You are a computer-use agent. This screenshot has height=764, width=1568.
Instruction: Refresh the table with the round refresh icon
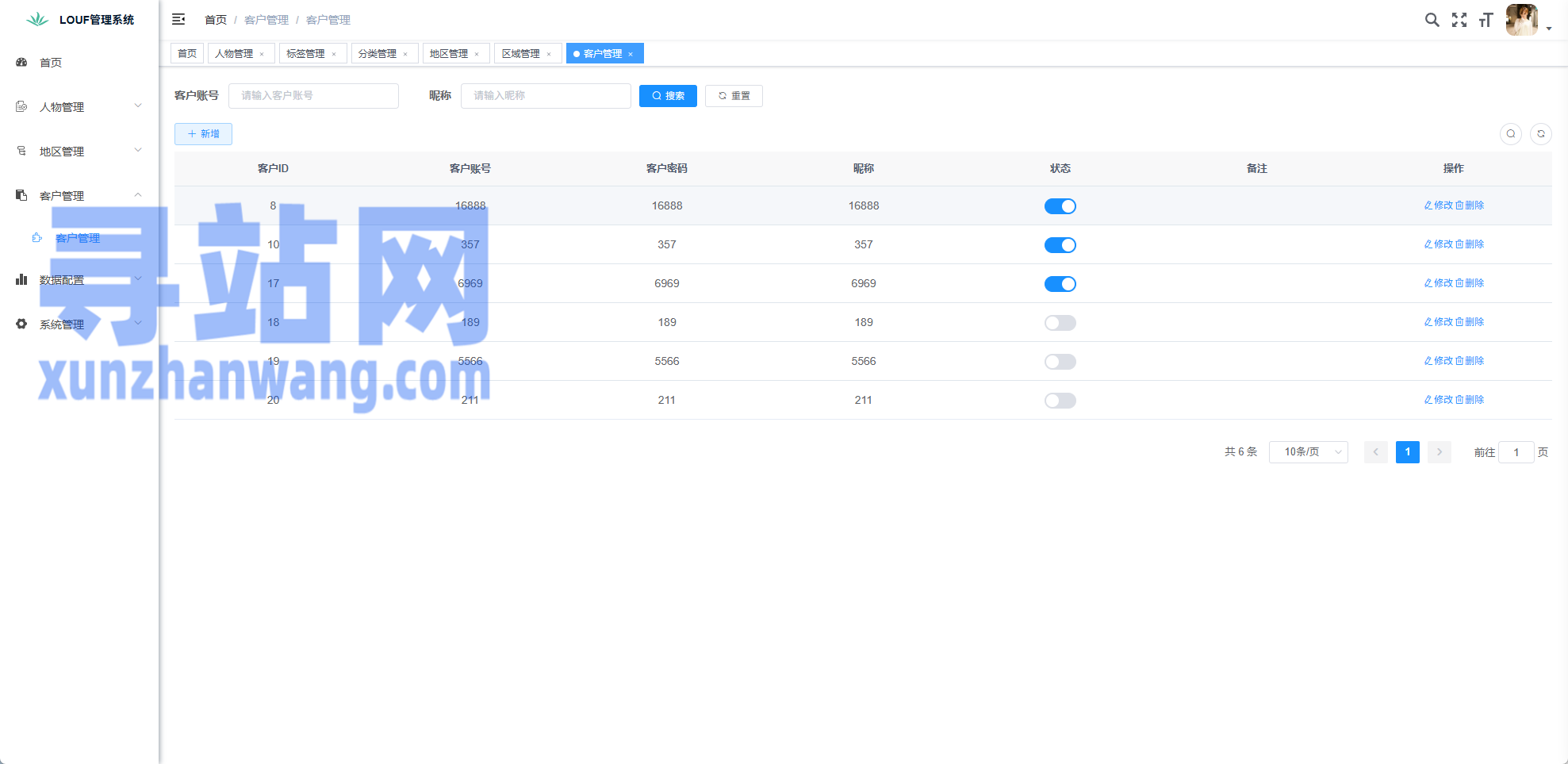pyautogui.click(x=1540, y=134)
